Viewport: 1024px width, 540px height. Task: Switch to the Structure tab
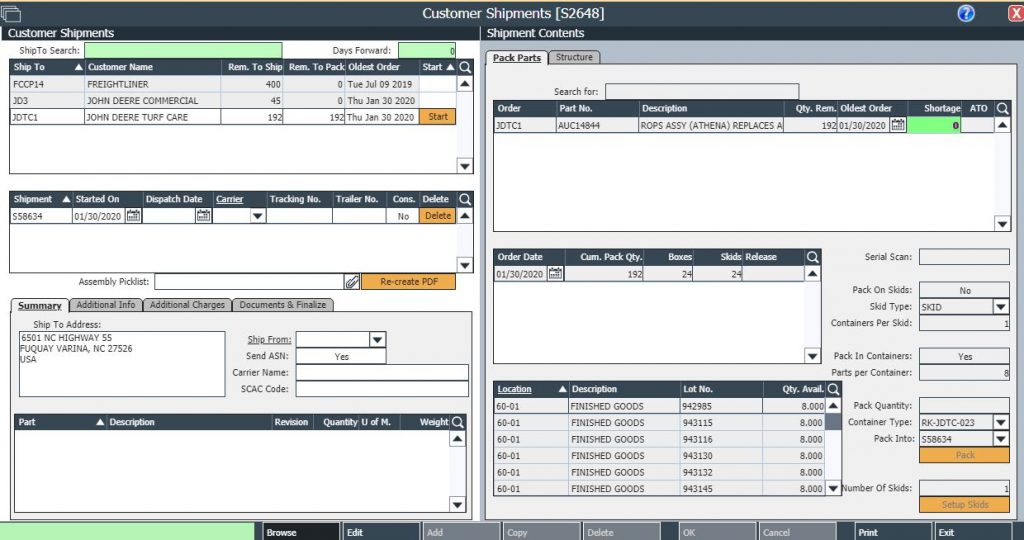click(574, 57)
